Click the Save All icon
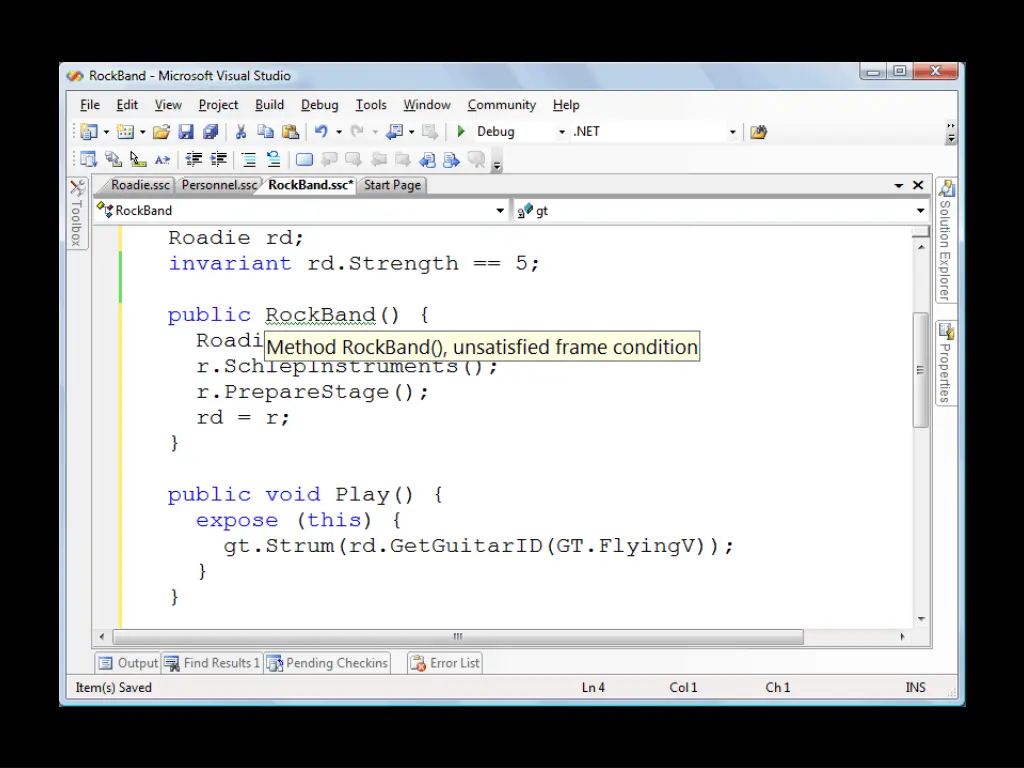 [210, 132]
